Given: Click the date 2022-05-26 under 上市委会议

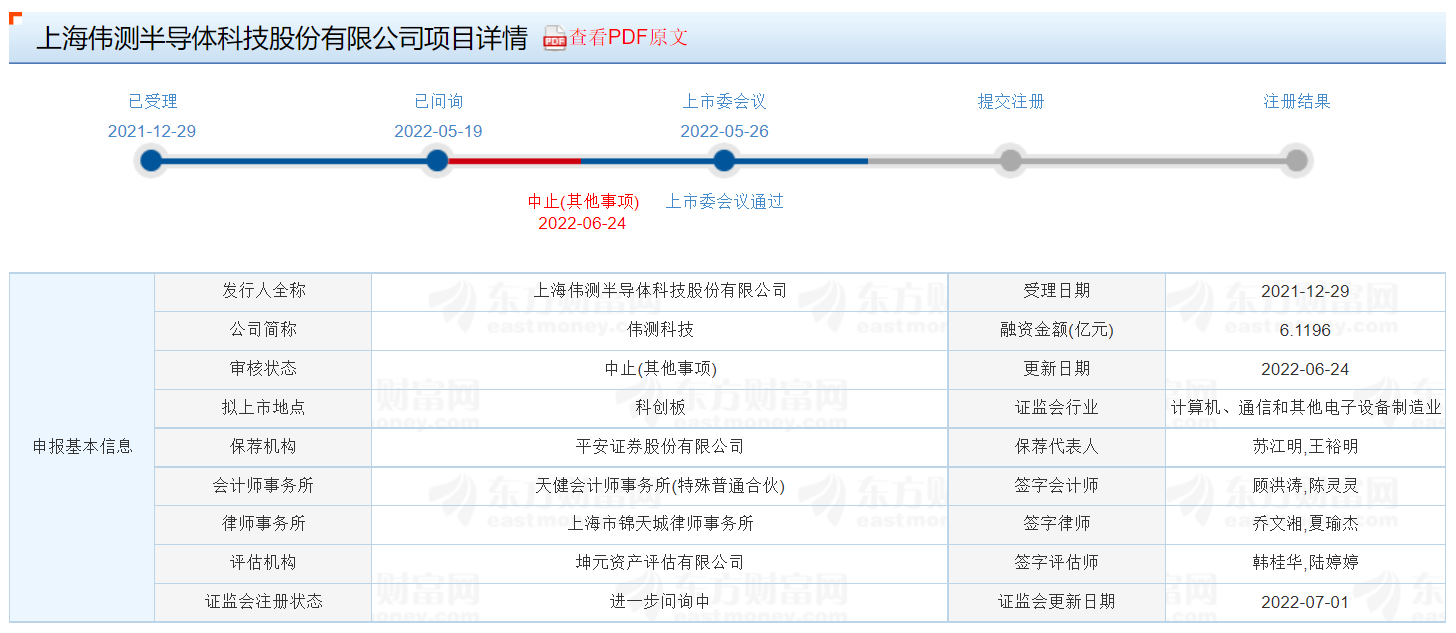Looking at the screenshot, I should (724, 131).
